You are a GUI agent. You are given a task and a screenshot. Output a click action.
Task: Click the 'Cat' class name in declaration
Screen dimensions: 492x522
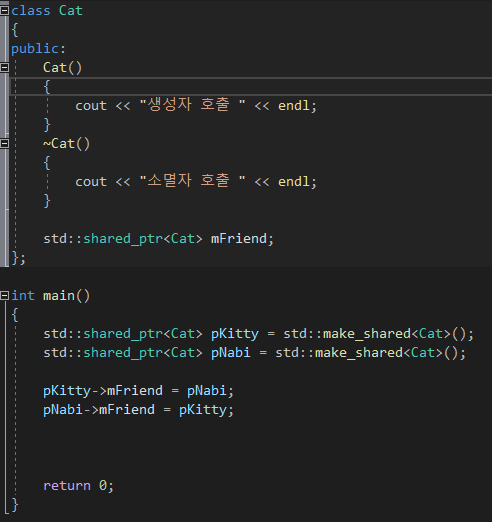pos(71,11)
